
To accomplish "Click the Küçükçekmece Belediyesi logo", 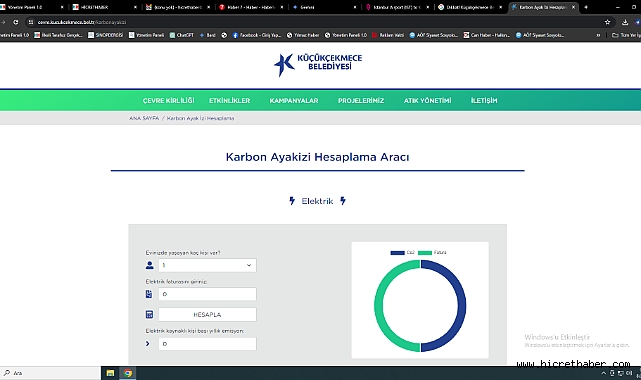I will (x=318, y=64).
